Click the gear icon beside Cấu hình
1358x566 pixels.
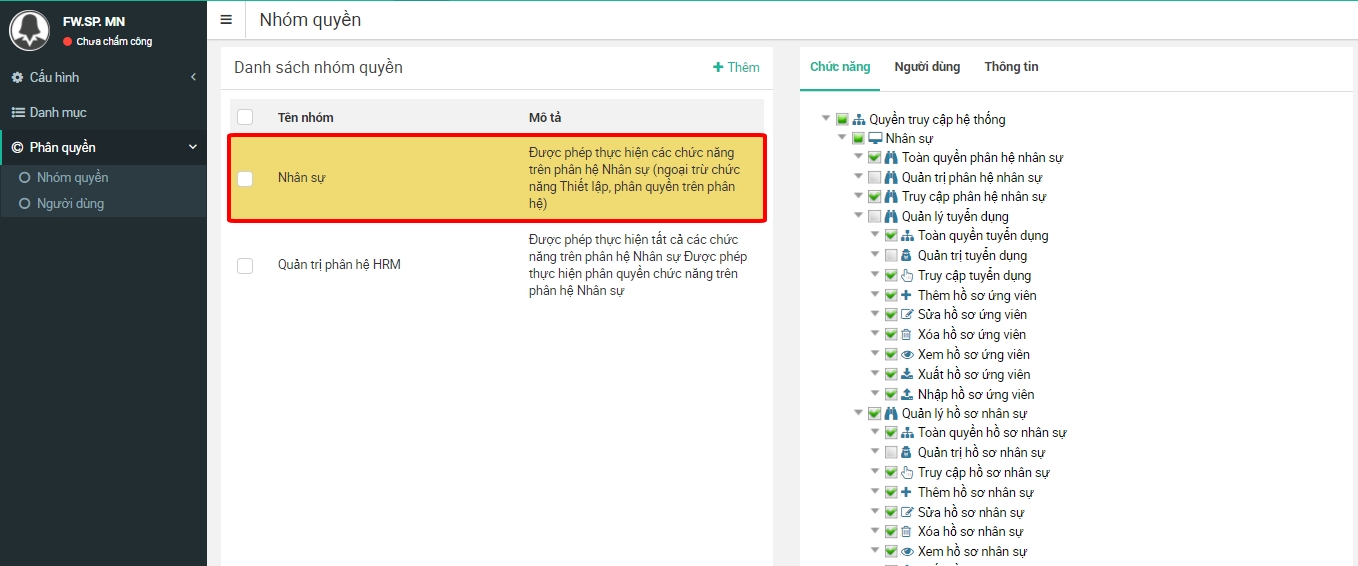click(17, 78)
